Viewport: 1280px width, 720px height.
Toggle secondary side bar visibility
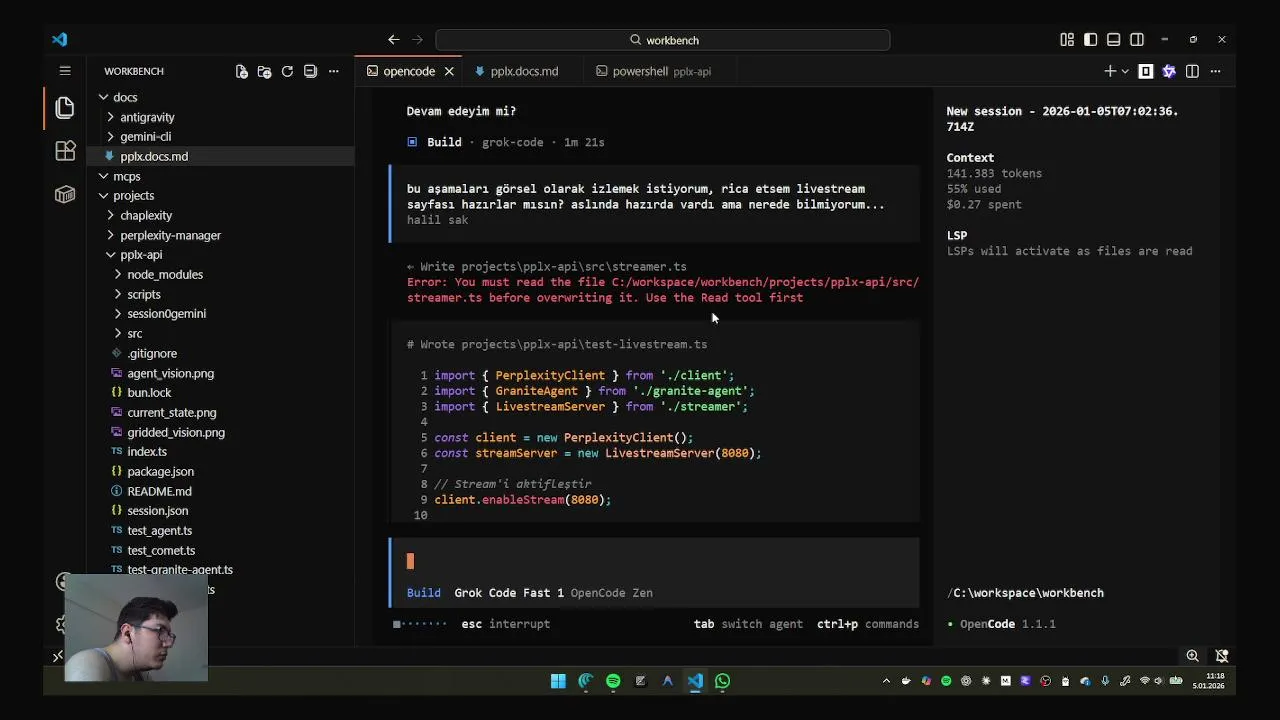click(1137, 40)
